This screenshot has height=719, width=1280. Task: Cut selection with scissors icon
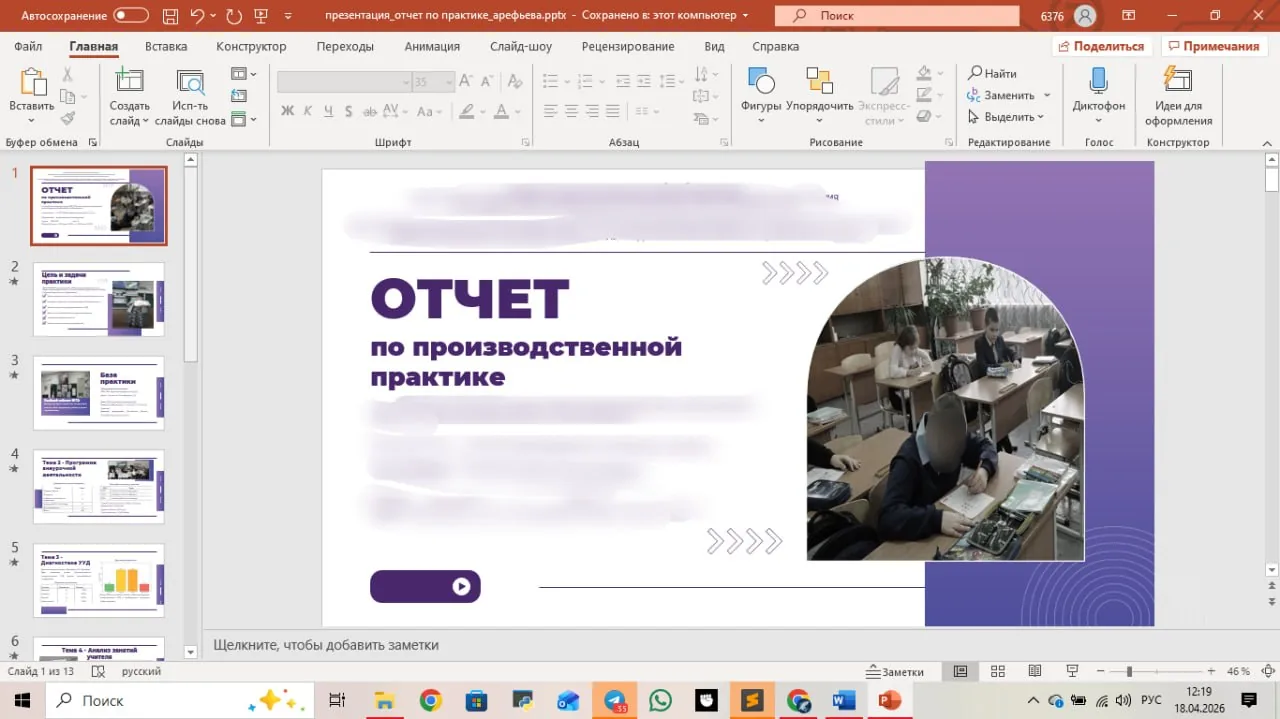pos(68,74)
